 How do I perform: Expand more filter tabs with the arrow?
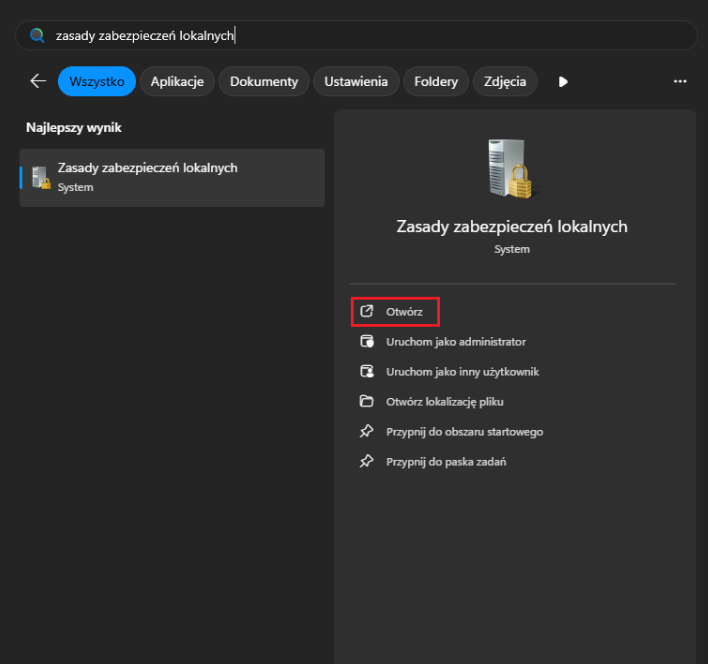(x=563, y=81)
